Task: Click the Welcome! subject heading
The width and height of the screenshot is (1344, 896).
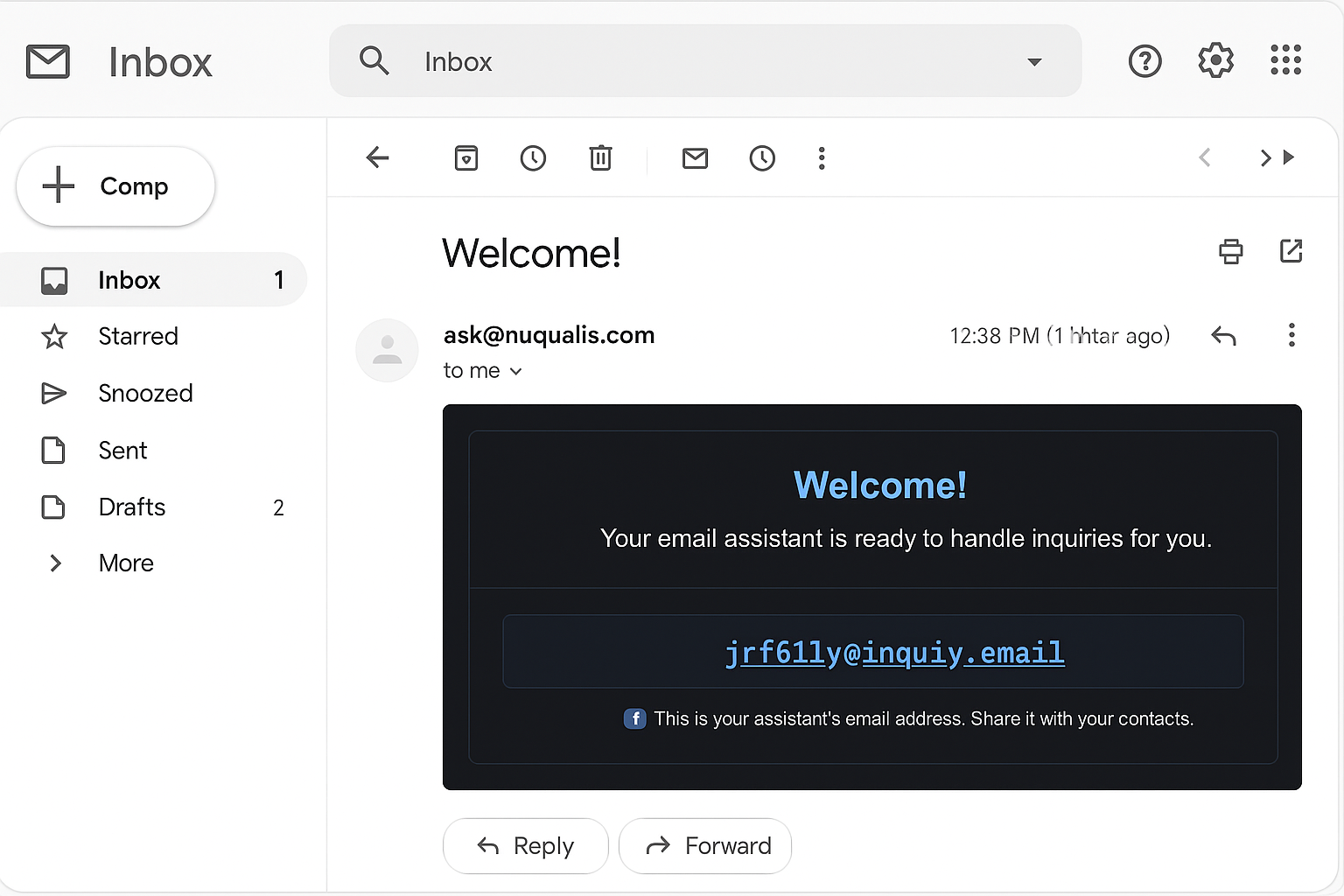Action: [x=532, y=253]
